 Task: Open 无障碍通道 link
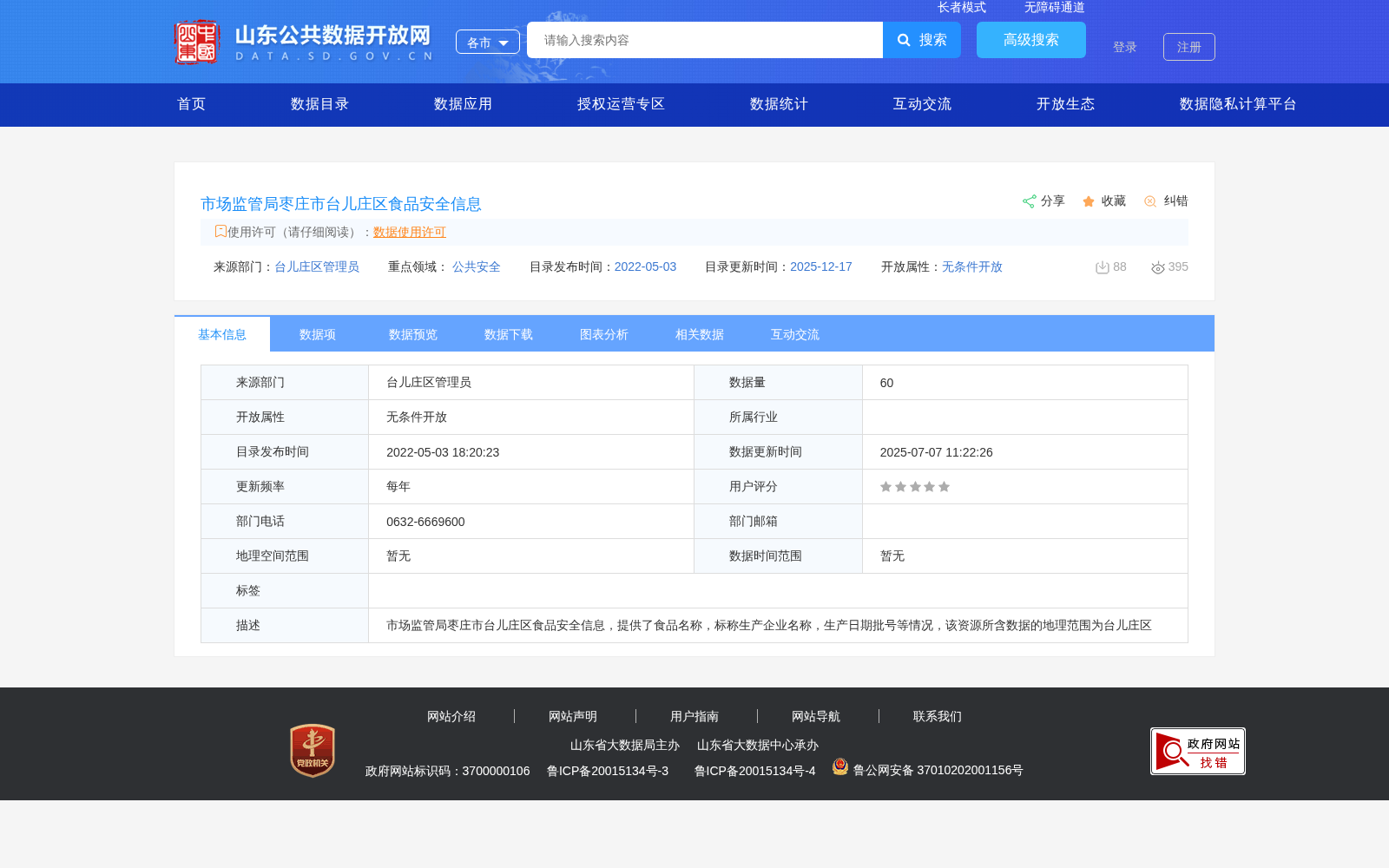[1055, 7]
